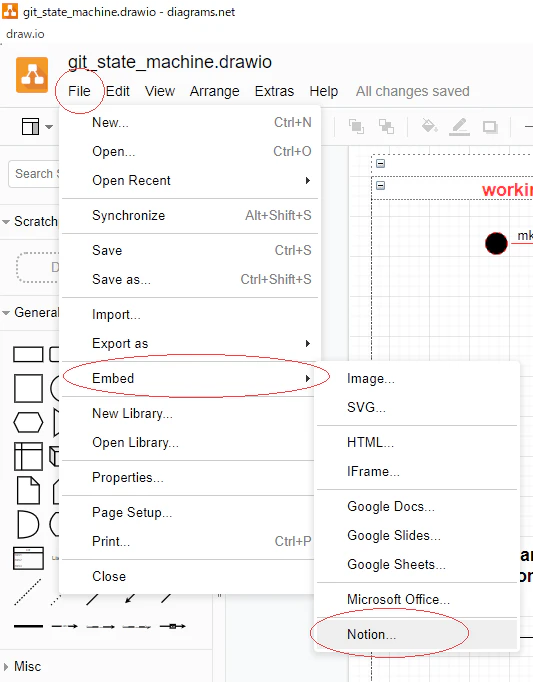Select Image... in Embed submenu

[417, 378]
